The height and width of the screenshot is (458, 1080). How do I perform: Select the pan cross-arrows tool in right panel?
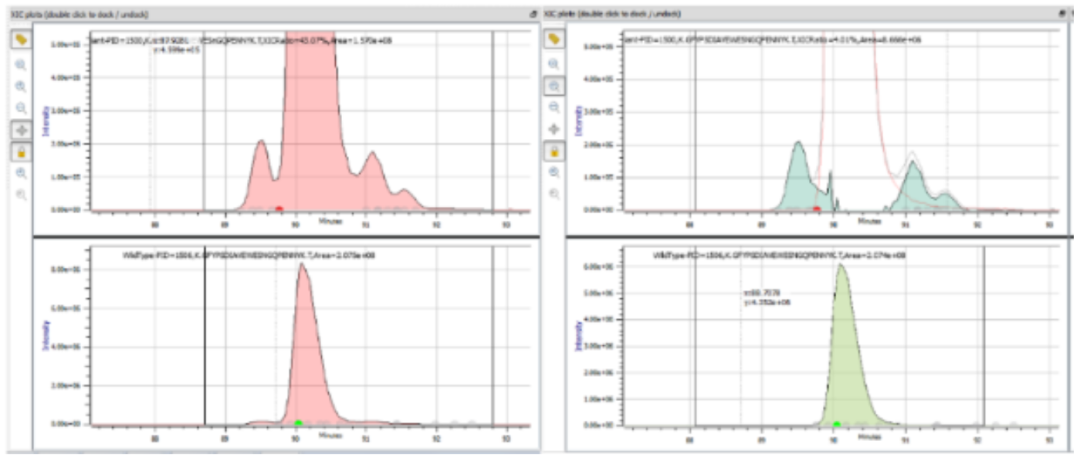pos(554,129)
